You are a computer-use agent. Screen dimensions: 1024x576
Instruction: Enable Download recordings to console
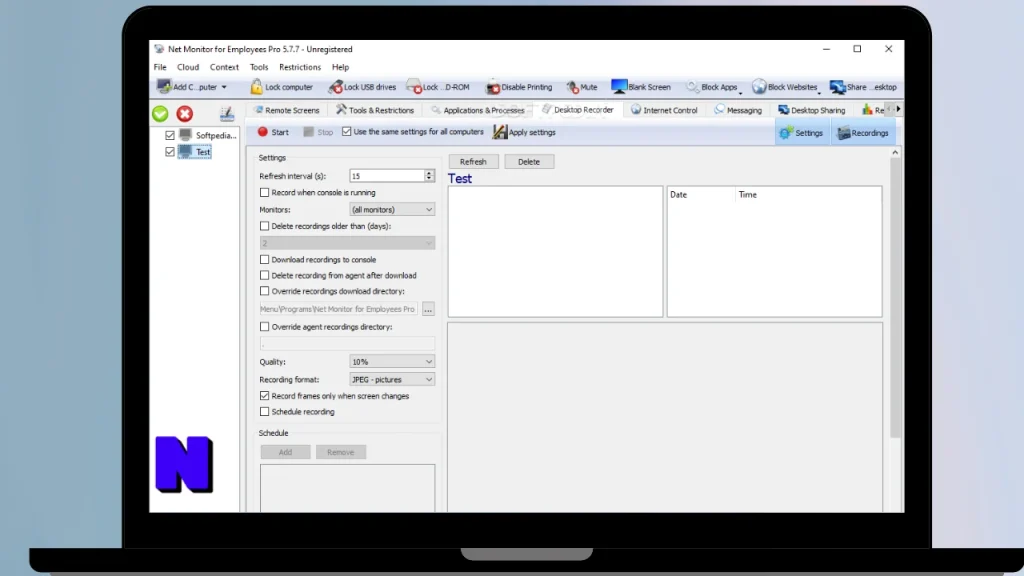click(264, 259)
